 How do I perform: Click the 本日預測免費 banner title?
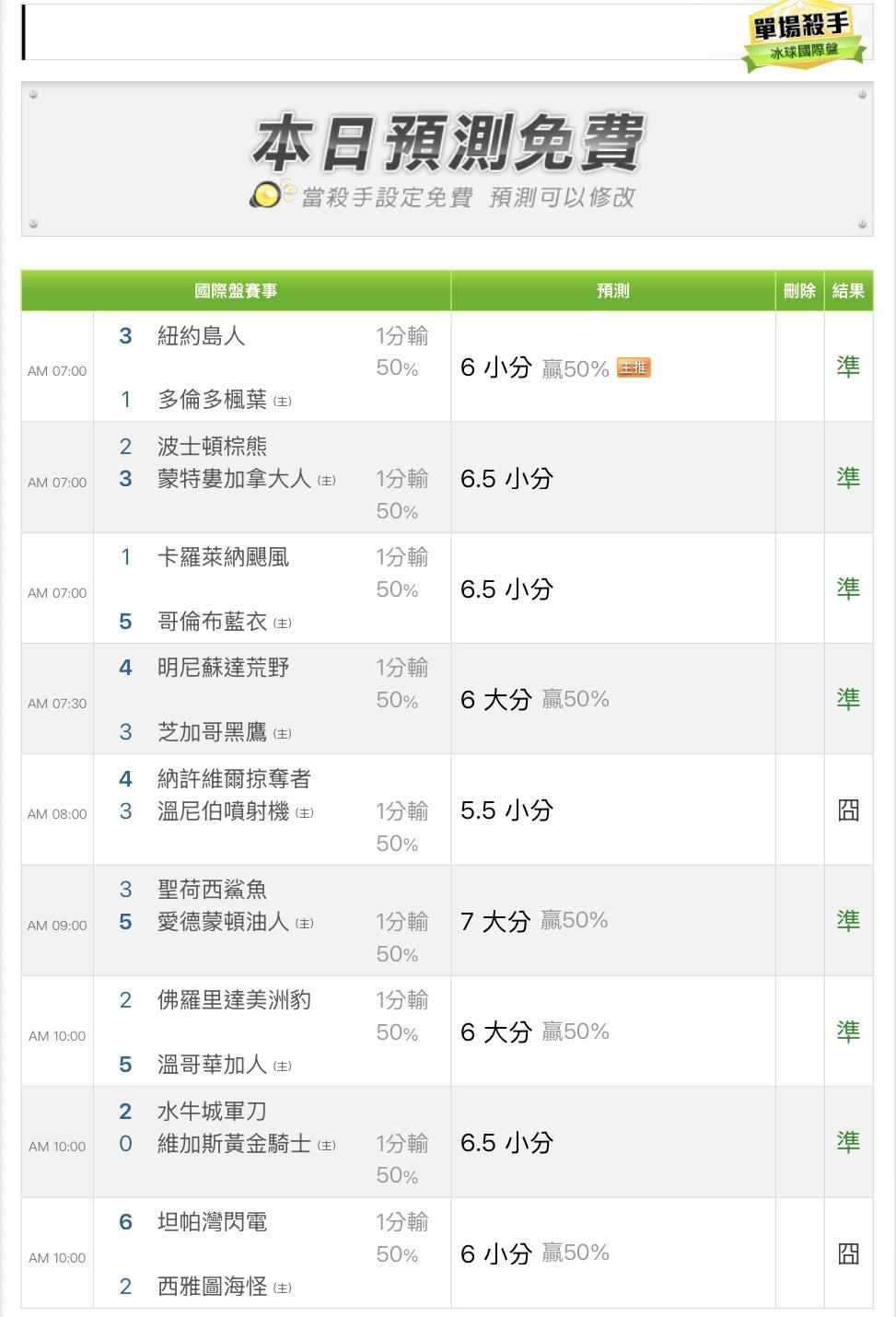pyautogui.click(x=448, y=144)
